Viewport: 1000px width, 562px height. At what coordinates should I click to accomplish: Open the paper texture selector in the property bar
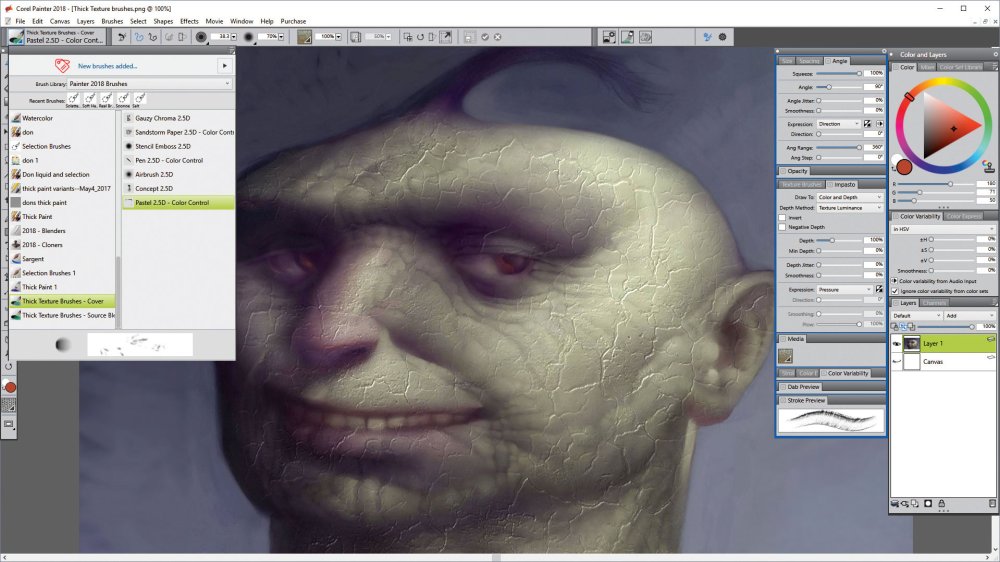(x=304, y=37)
